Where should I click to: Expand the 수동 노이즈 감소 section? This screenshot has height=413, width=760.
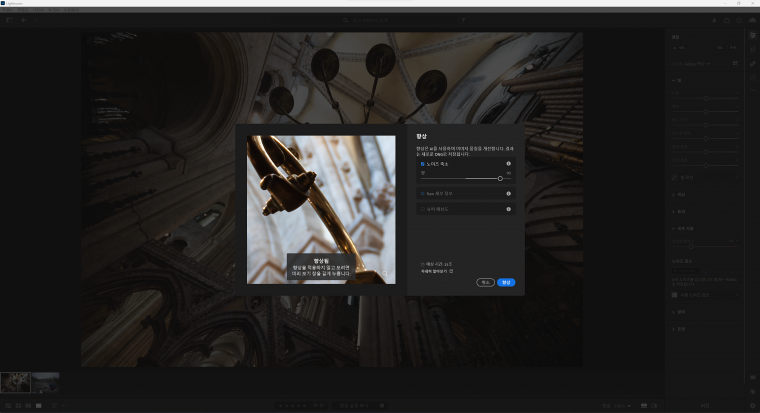pyautogui.click(x=705, y=295)
